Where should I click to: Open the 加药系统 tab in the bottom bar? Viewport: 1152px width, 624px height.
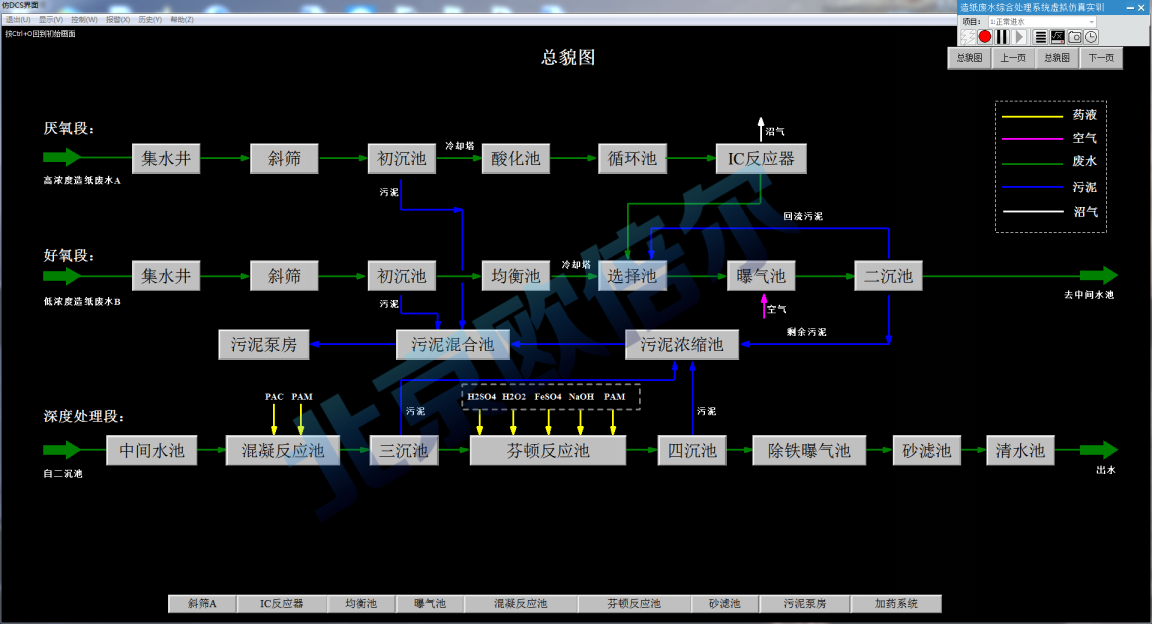click(x=896, y=603)
